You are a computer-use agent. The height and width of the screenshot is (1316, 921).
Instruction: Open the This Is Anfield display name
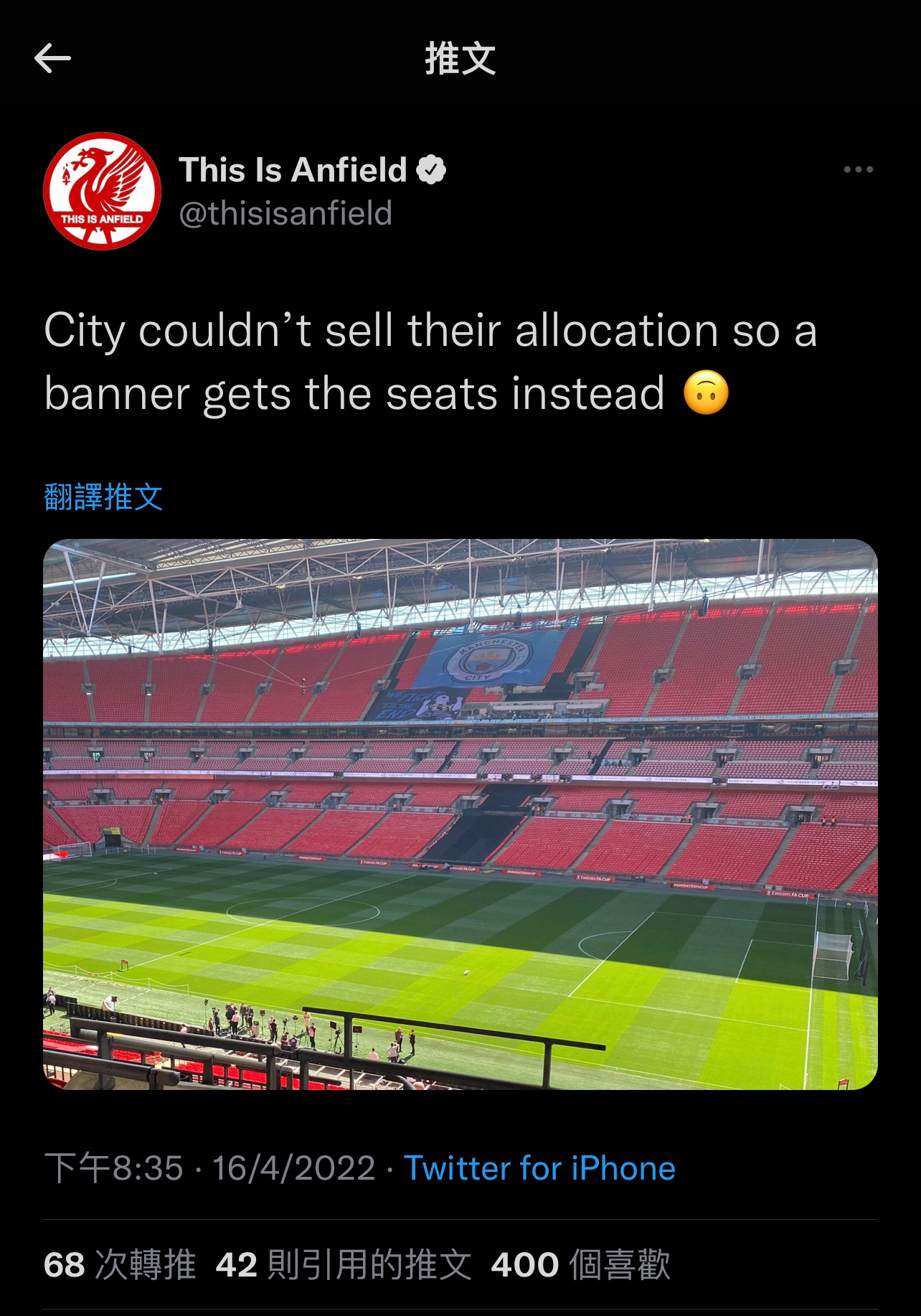(293, 170)
